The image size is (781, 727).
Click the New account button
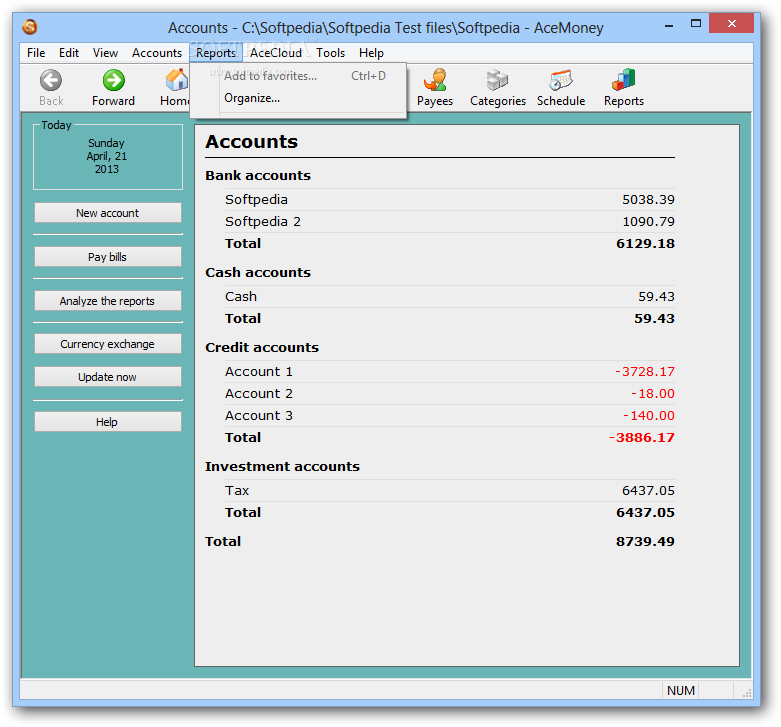pyautogui.click(x=108, y=213)
